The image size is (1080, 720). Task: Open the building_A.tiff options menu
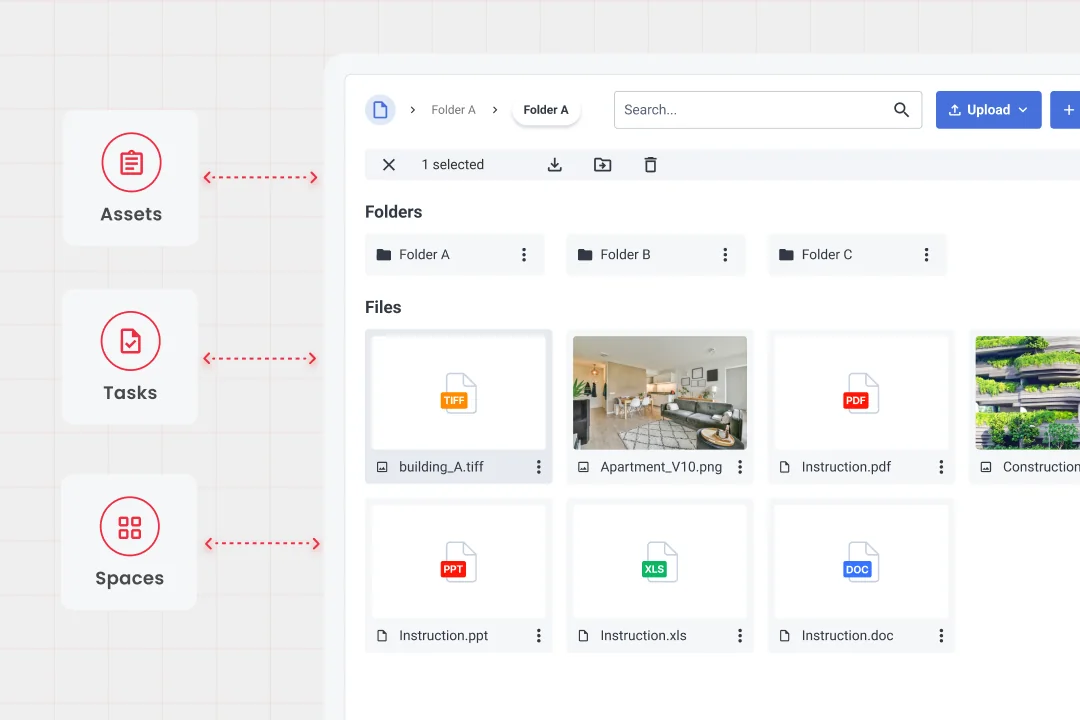pos(539,467)
